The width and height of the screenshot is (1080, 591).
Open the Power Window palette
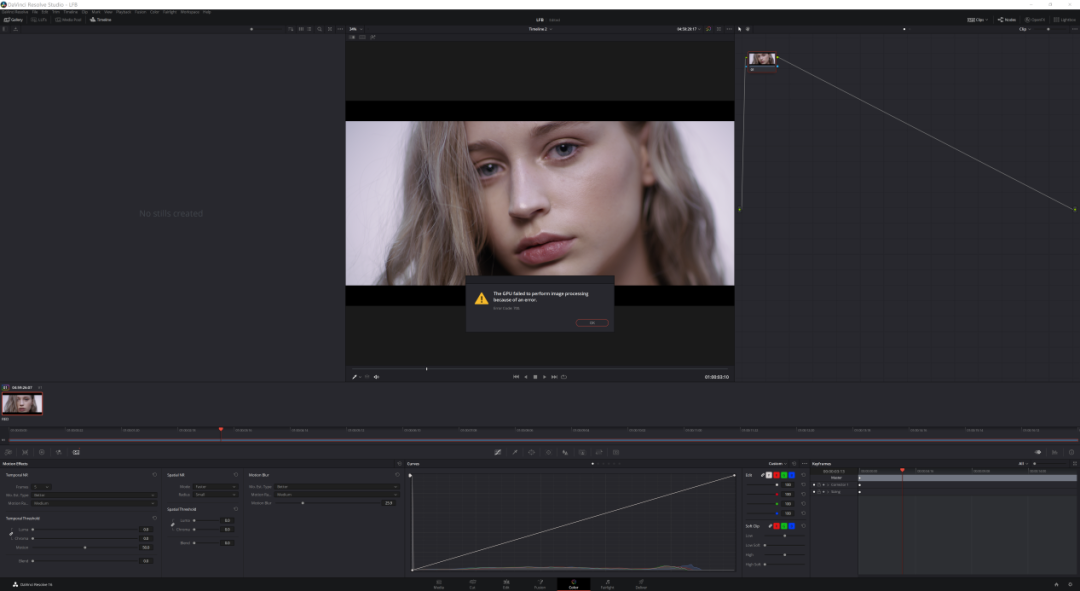pos(531,453)
